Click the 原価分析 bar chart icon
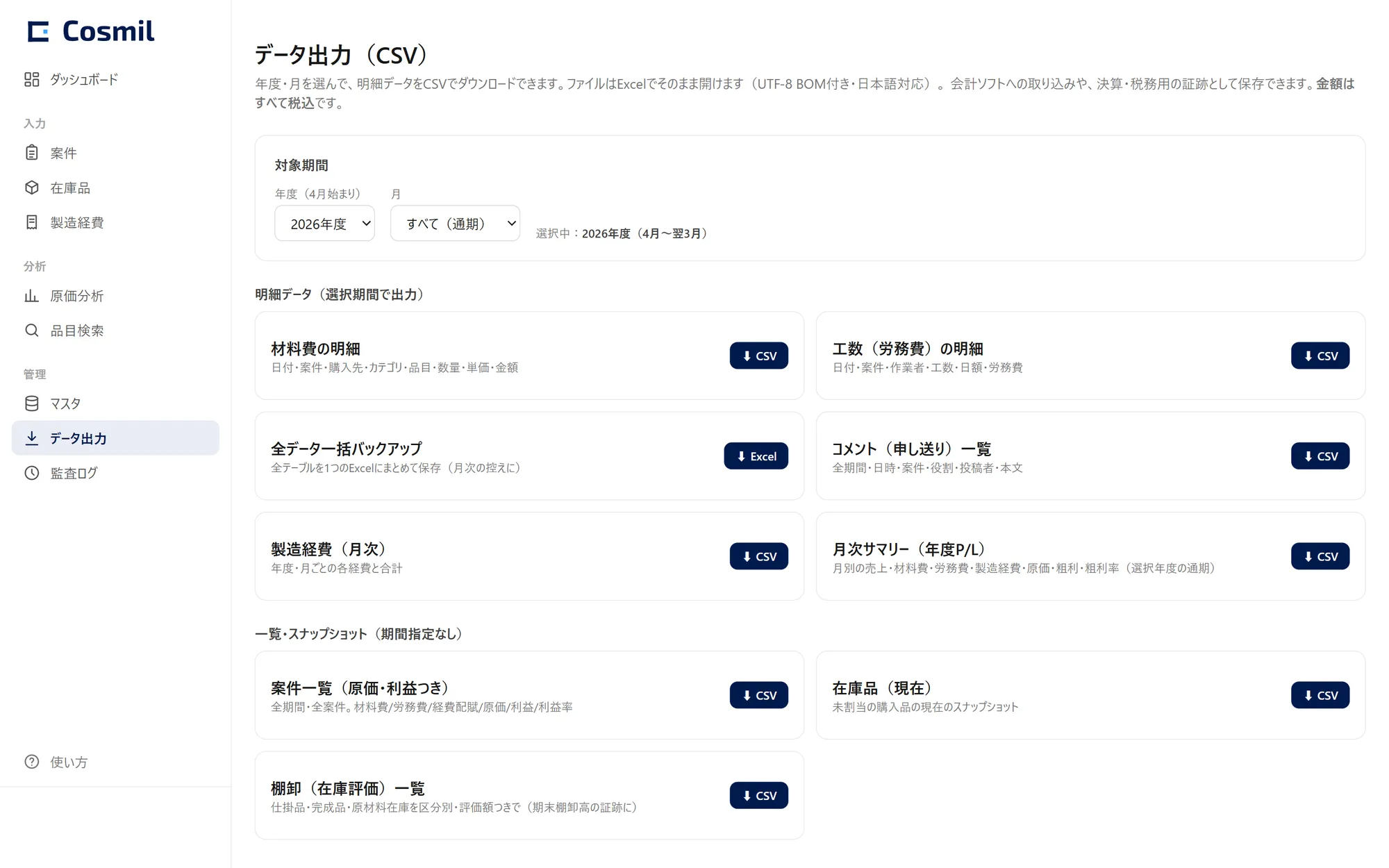 (x=31, y=296)
